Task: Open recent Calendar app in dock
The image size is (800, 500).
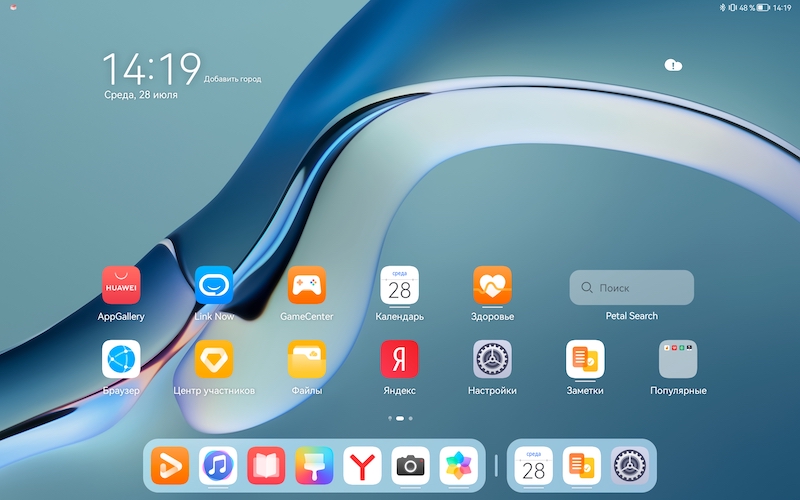Action: (534, 465)
